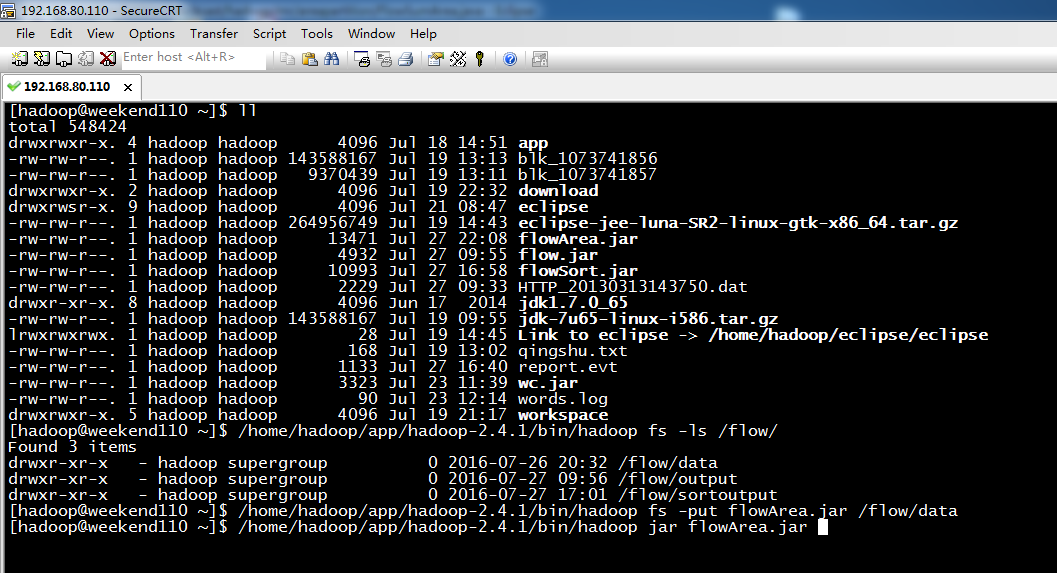The height and width of the screenshot is (573, 1057).
Task: Click 'blk_1073741856' file name
Action: [588, 159]
